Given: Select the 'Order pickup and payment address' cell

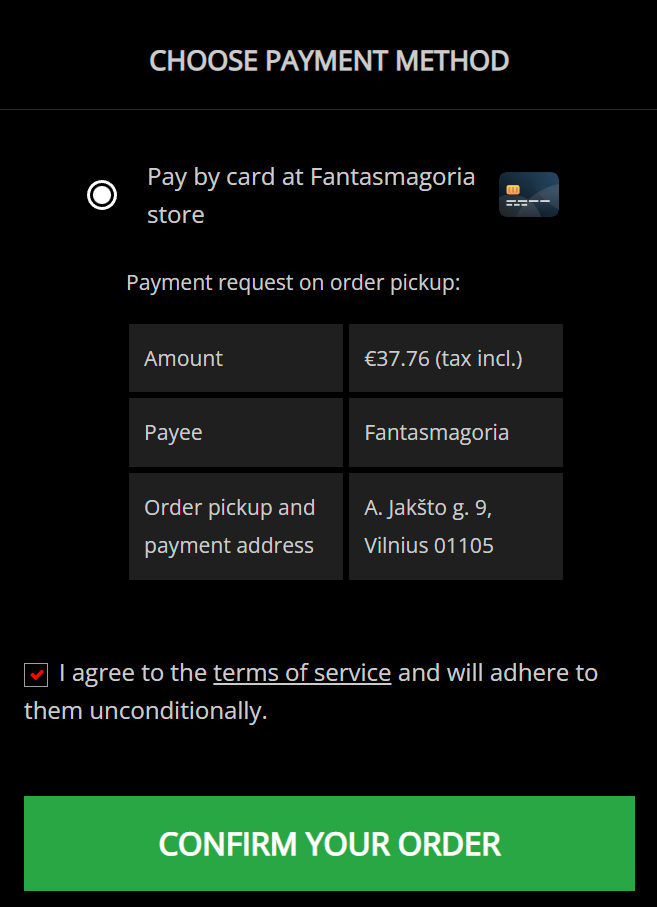Looking at the screenshot, I should point(236,526).
